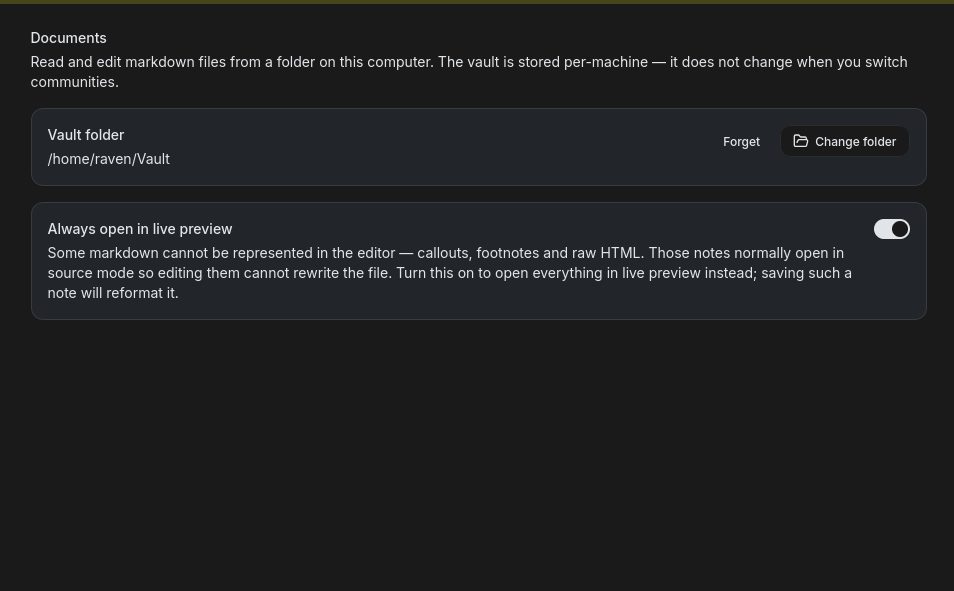Click the "Read and edit markdown files" sentence

click(232, 62)
